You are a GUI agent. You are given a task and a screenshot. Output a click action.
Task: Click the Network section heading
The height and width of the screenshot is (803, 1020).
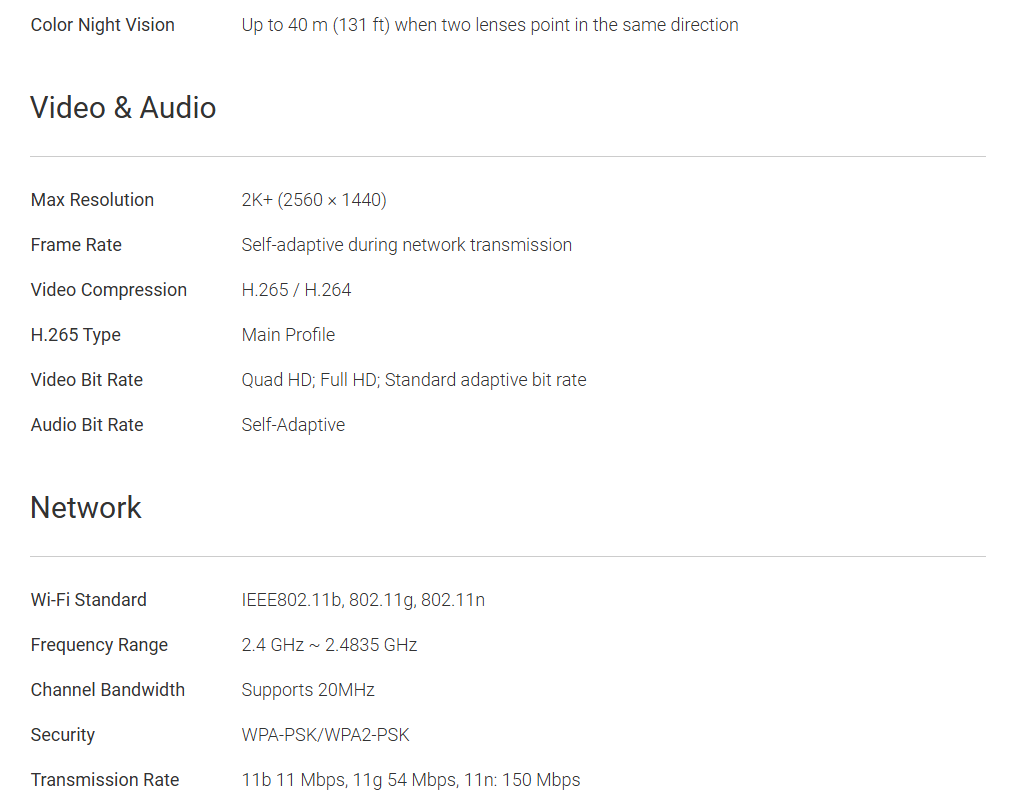pos(86,508)
